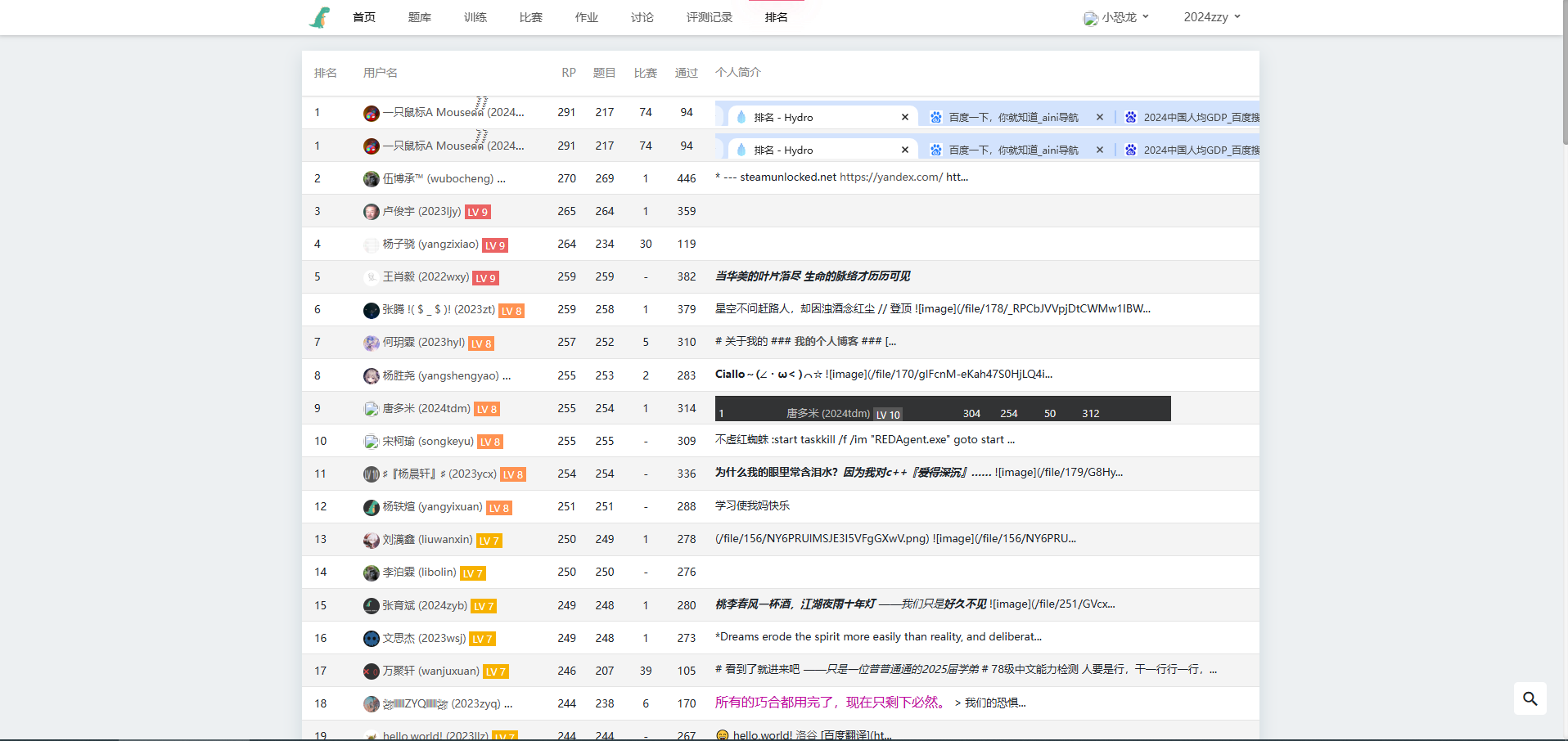
Task: Click avatar of 张腾 (2023zt)
Action: click(x=371, y=310)
